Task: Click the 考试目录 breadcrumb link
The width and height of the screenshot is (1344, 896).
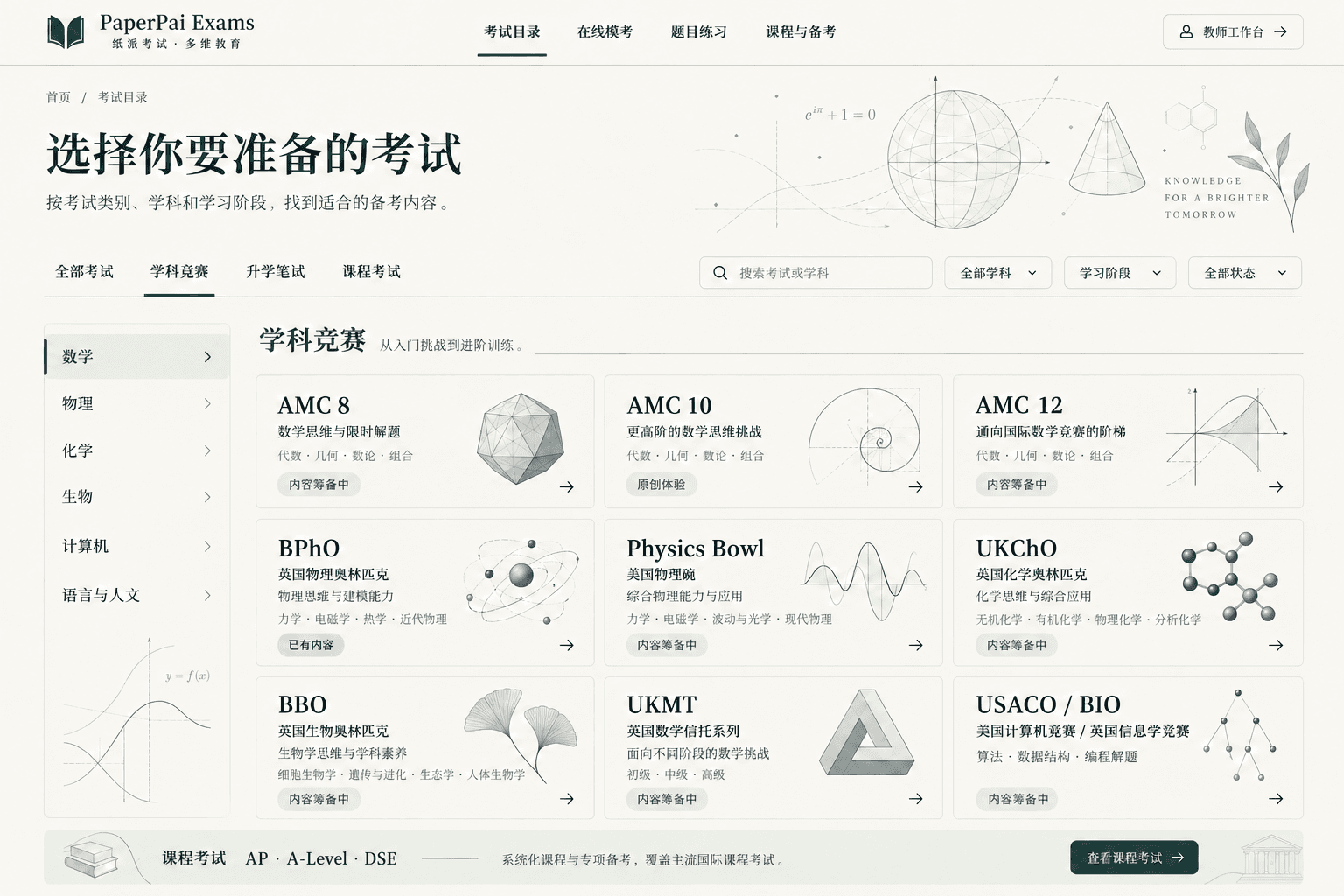Action: pyautogui.click(x=122, y=97)
